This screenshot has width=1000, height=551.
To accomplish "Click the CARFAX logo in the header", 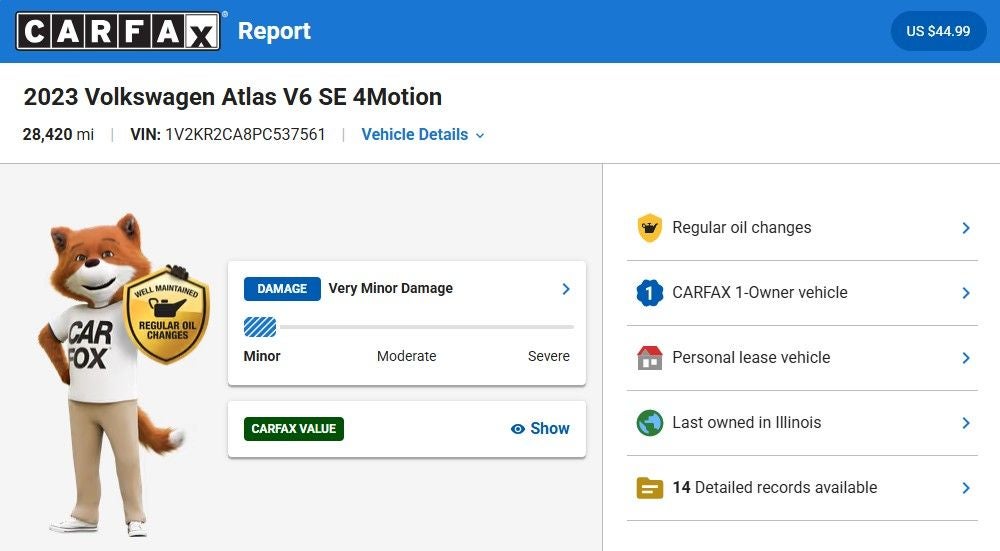I will click(x=118, y=31).
